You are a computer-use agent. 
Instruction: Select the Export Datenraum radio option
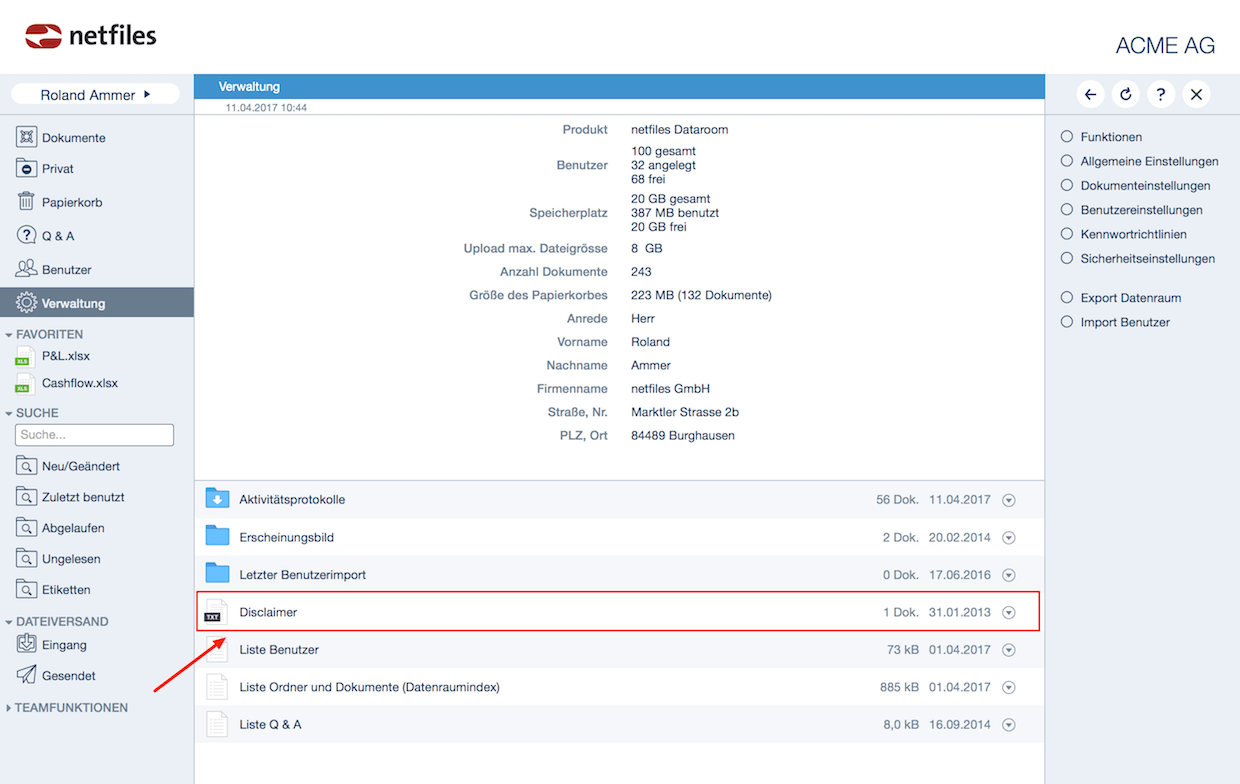1067,298
